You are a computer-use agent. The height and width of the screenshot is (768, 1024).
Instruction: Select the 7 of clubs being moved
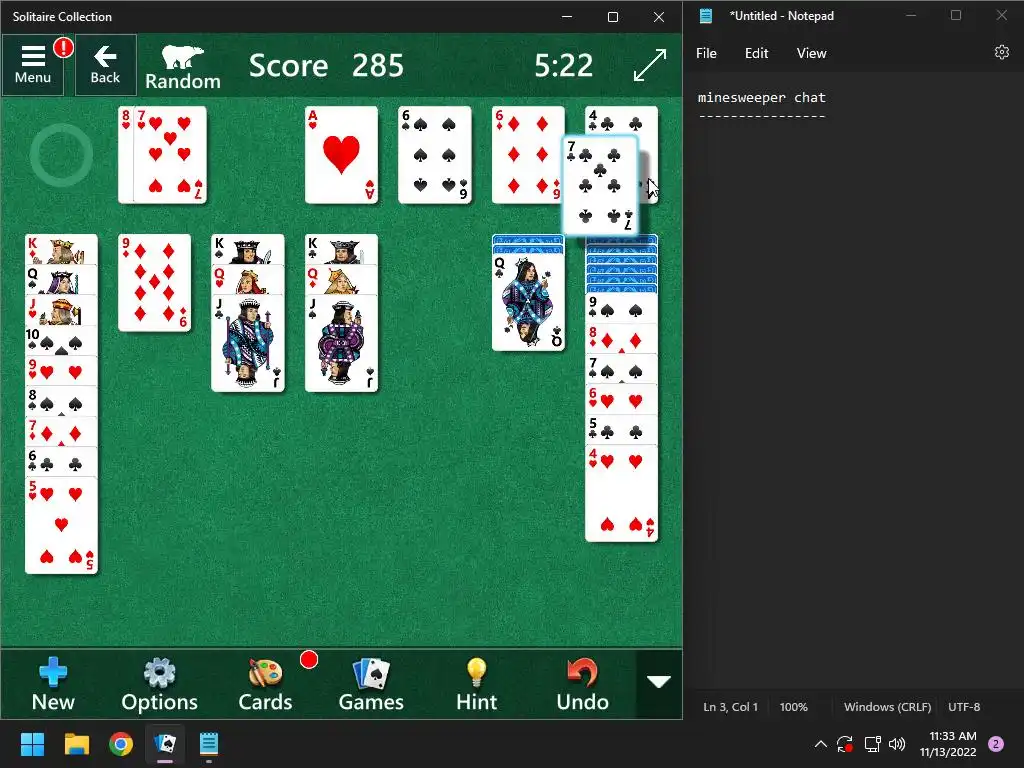[601, 185]
